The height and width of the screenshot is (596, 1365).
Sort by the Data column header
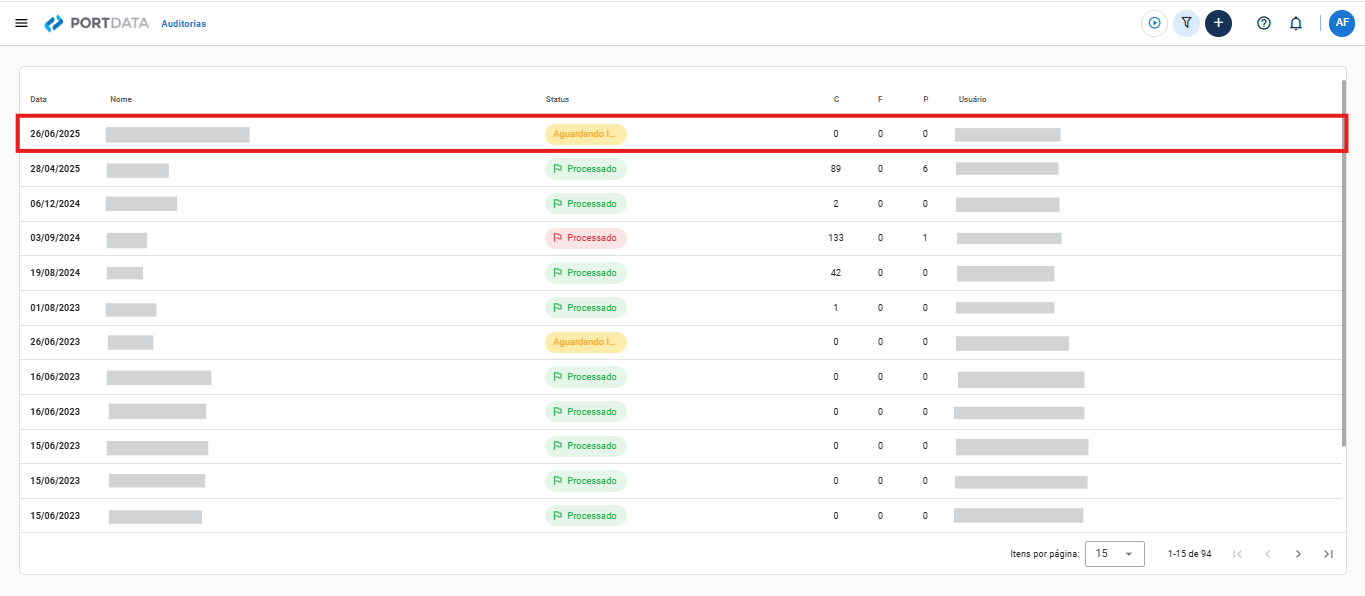(x=38, y=99)
